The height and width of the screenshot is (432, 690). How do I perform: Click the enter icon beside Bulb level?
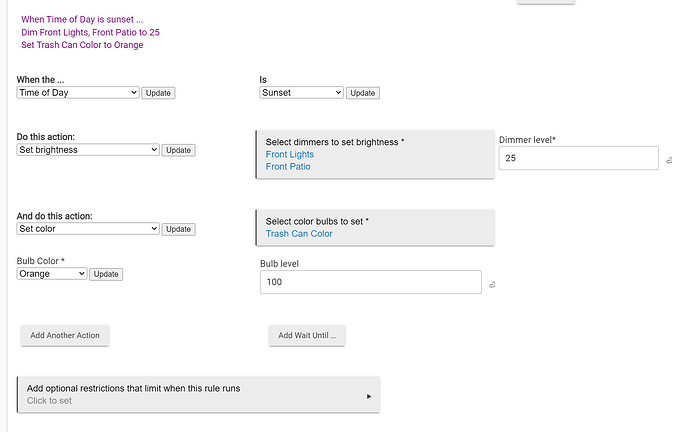[492, 285]
